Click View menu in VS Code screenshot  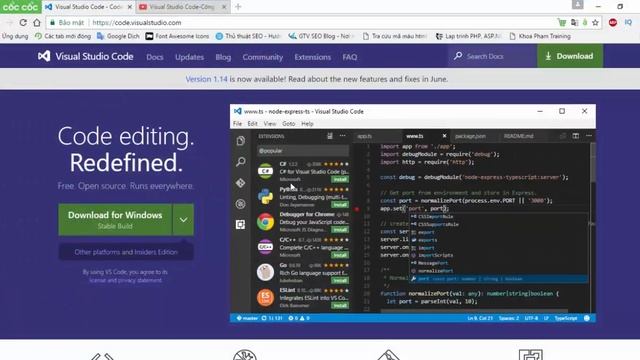(x=270, y=124)
